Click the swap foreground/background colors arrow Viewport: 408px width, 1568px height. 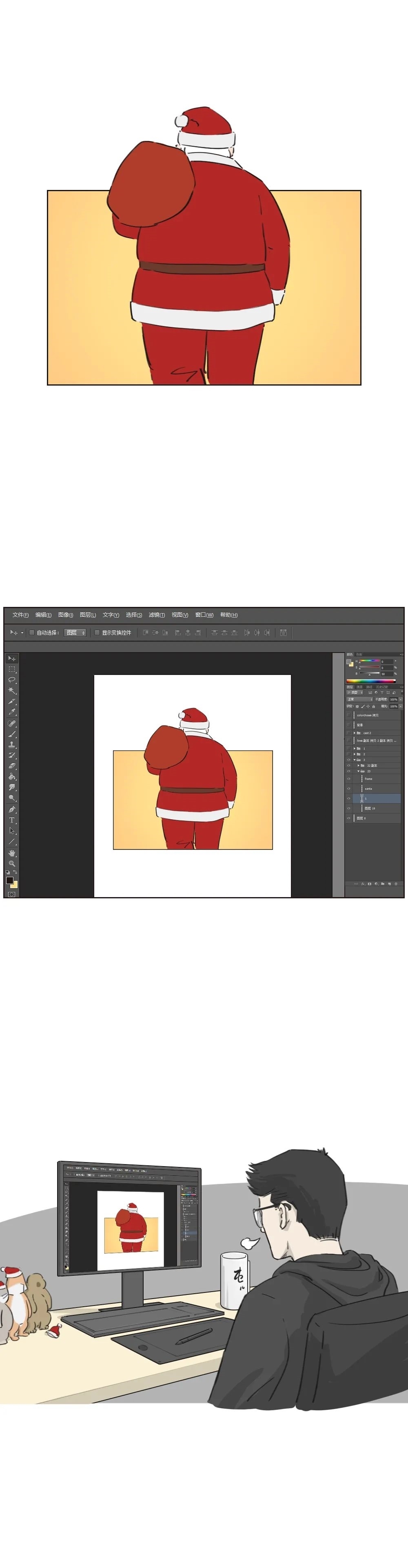[x=15, y=872]
